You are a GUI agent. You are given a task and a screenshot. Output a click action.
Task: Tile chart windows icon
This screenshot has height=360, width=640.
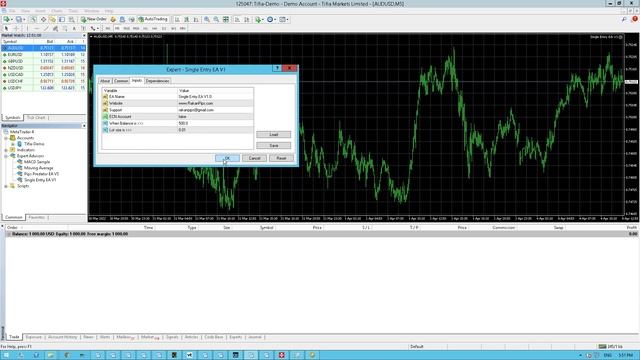pyautogui.click(x=226, y=19)
